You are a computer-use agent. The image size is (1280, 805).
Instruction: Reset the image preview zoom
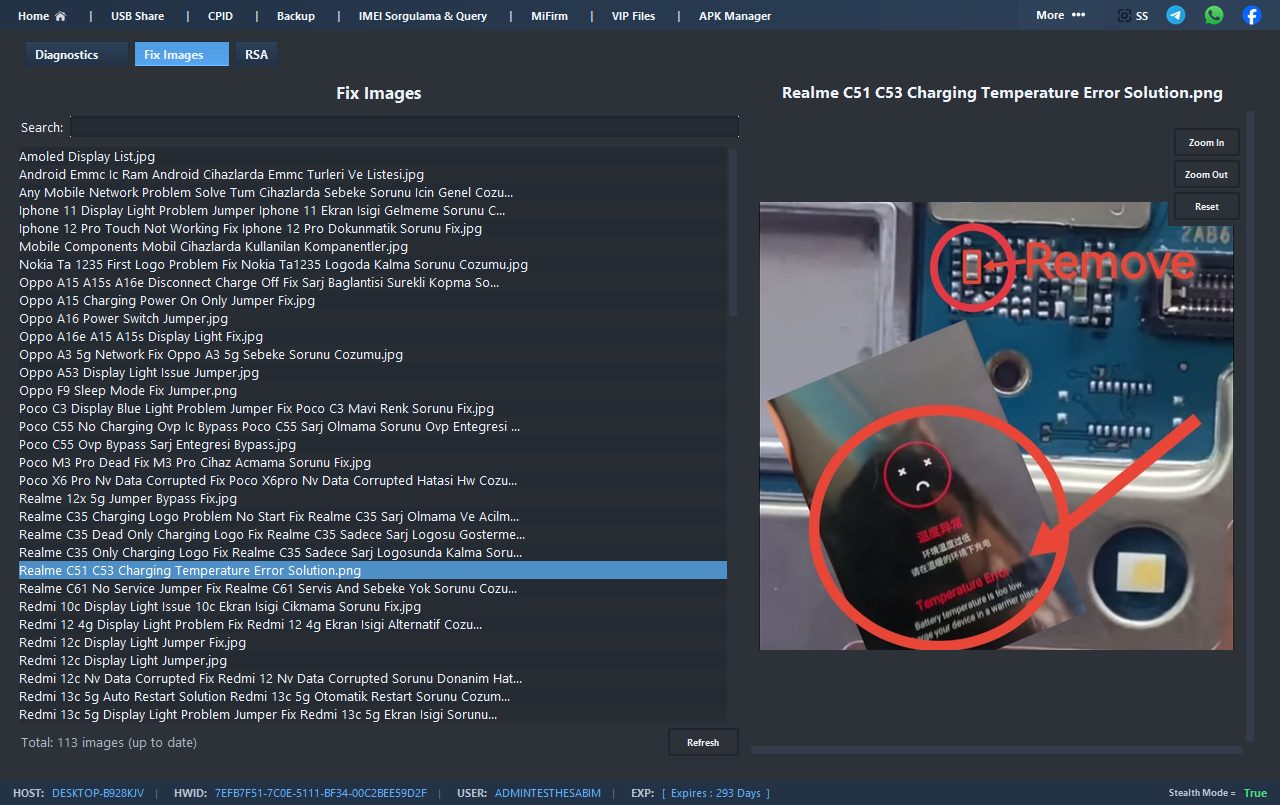tap(1206, 206)
